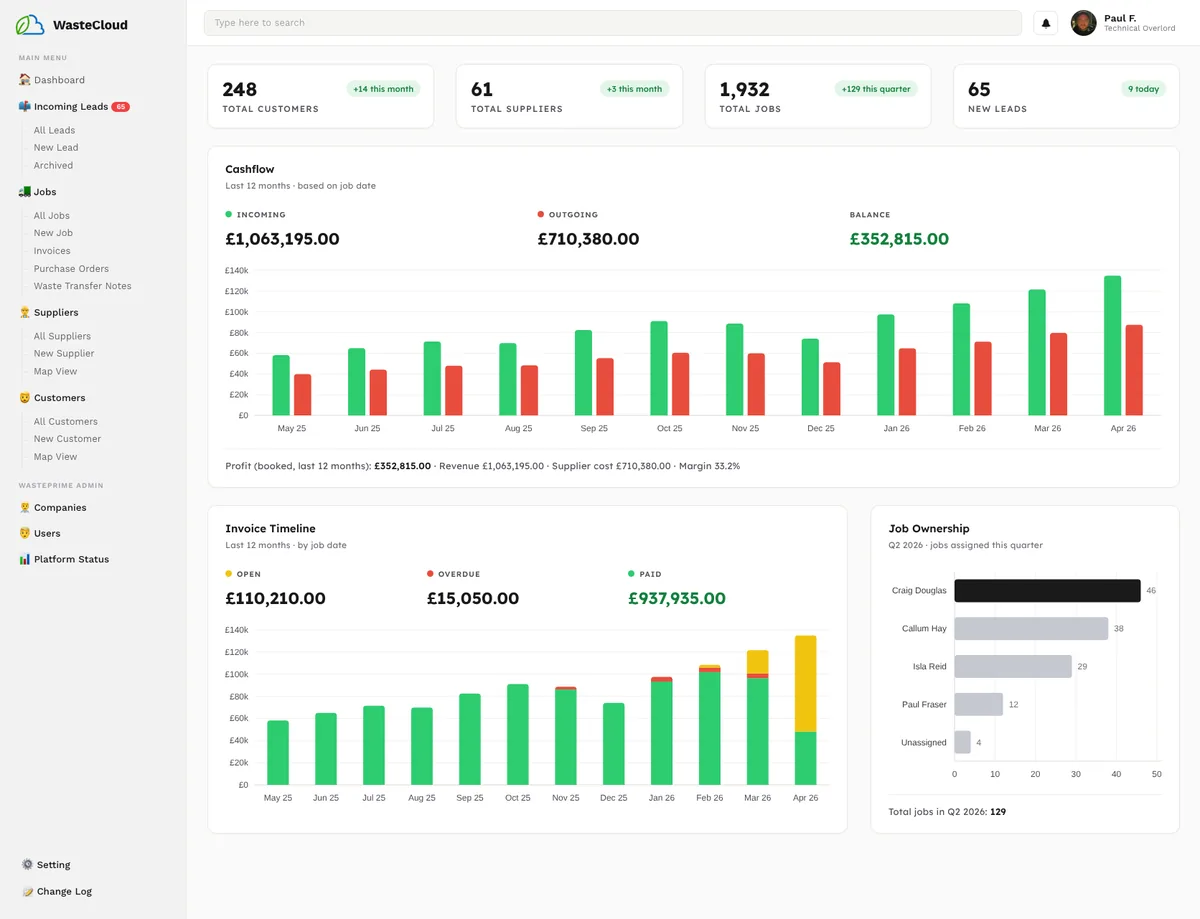Click the Callum Hay ownership bar

click(1031, 629)
